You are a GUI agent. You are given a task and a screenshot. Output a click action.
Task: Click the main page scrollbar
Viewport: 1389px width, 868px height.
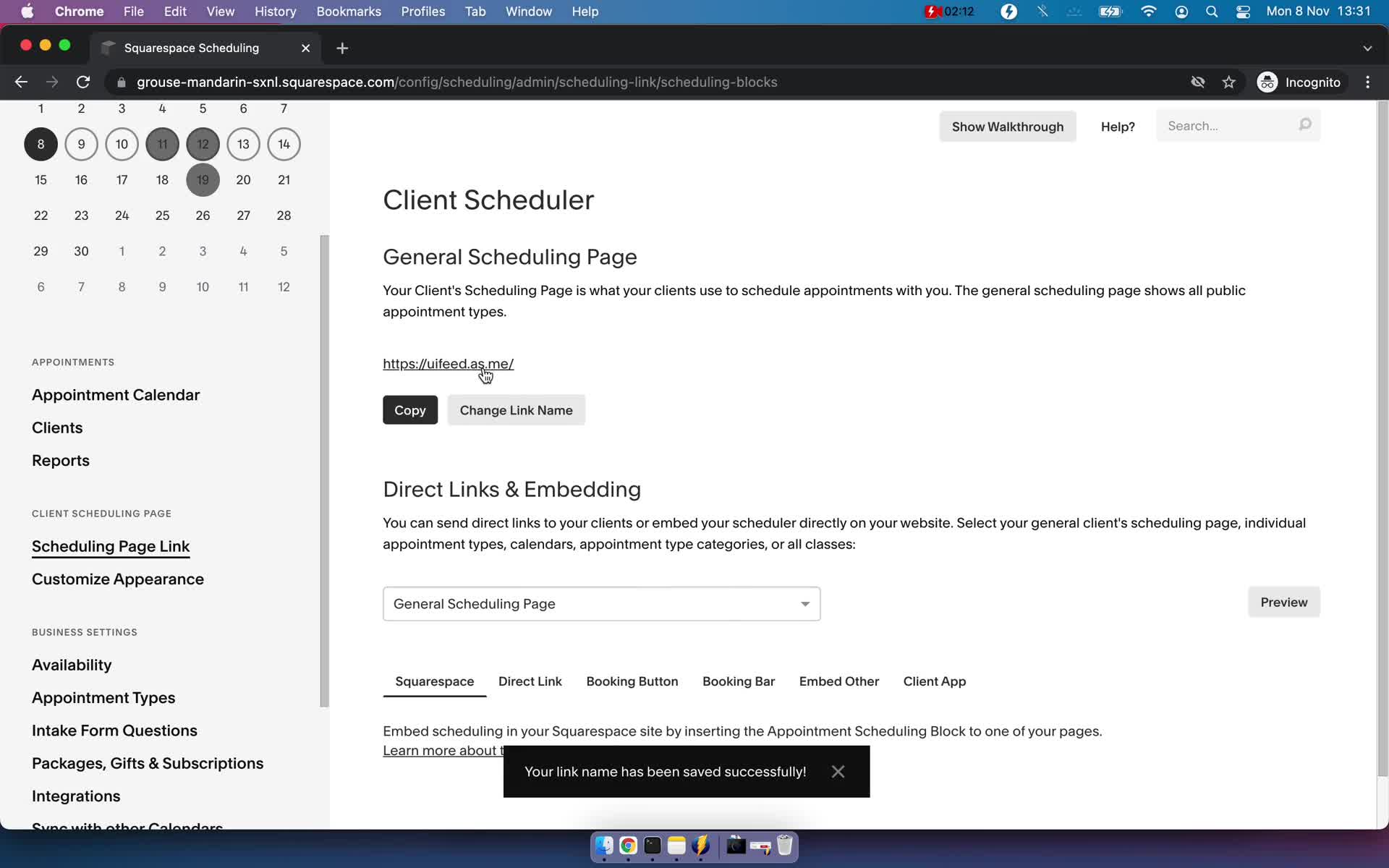point(1382,438)
